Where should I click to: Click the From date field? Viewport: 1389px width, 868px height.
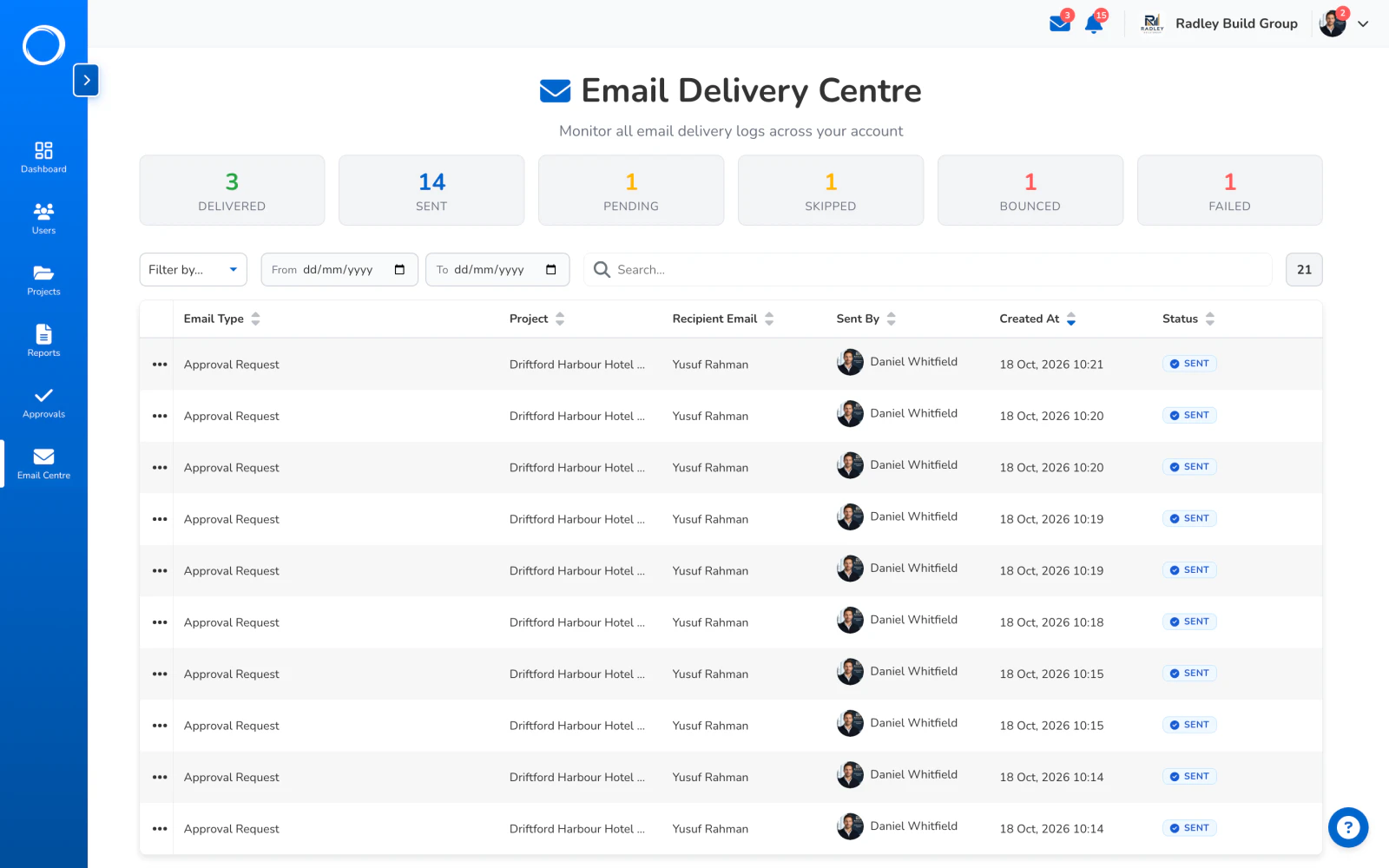339,270
